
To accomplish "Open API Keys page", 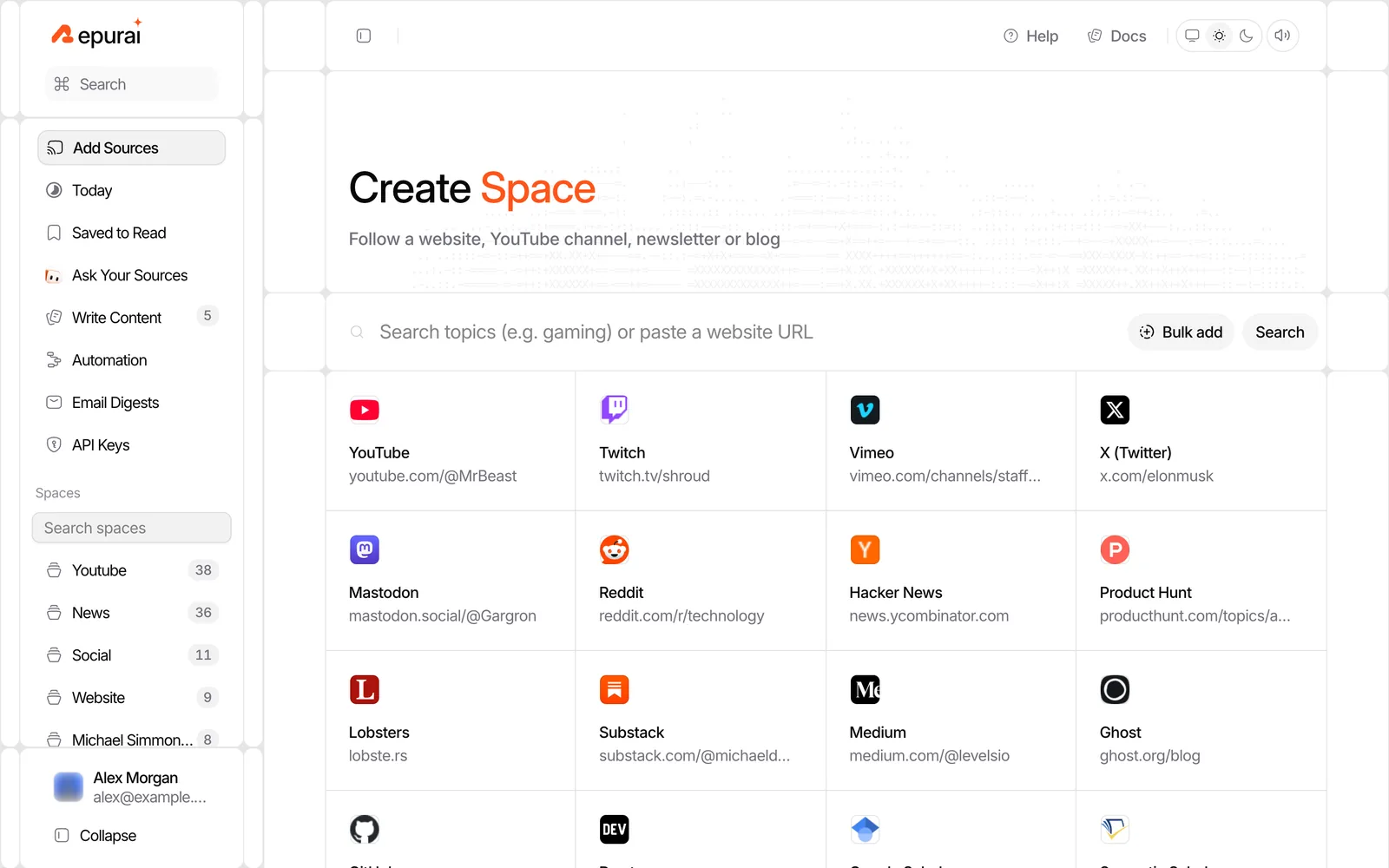I will [x=131, y=445].
